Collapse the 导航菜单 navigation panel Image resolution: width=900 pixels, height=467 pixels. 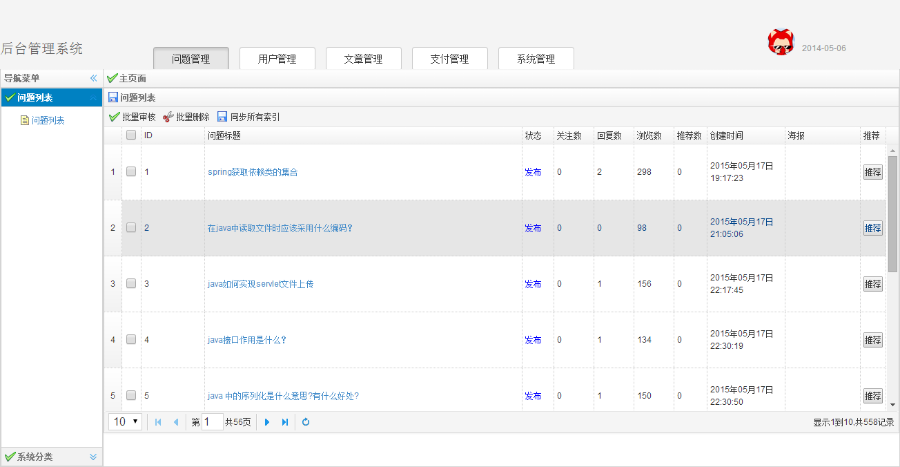point(93,78)
